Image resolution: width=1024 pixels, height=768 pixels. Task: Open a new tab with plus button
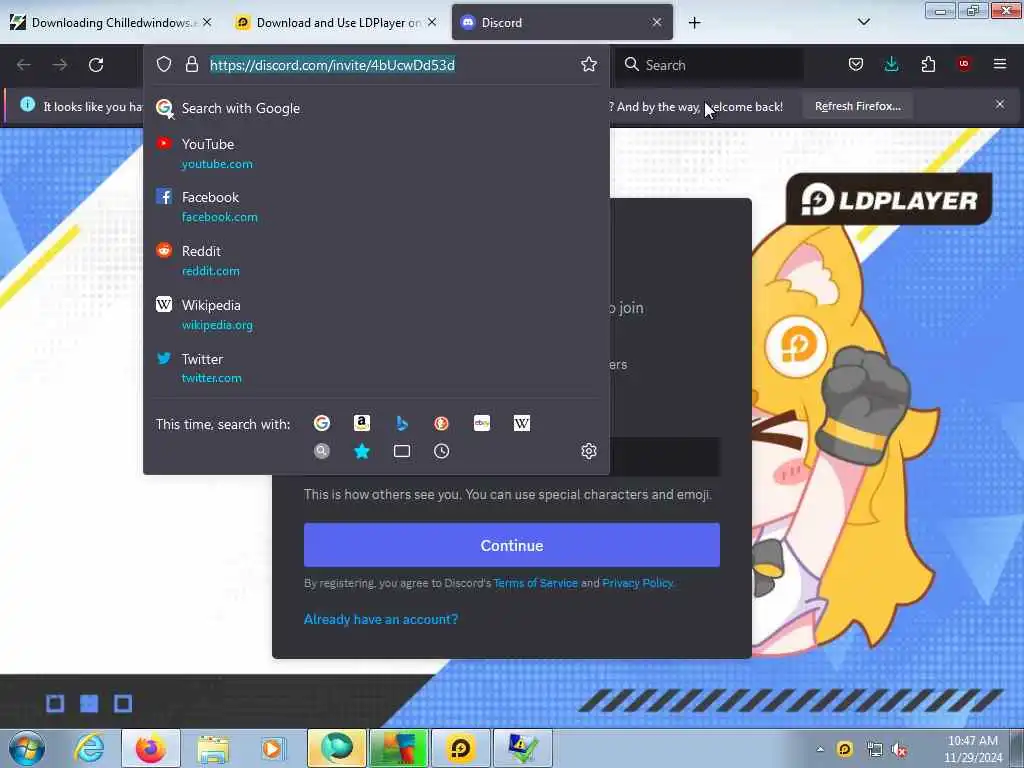pyautogui.click(x=694, y=23)
